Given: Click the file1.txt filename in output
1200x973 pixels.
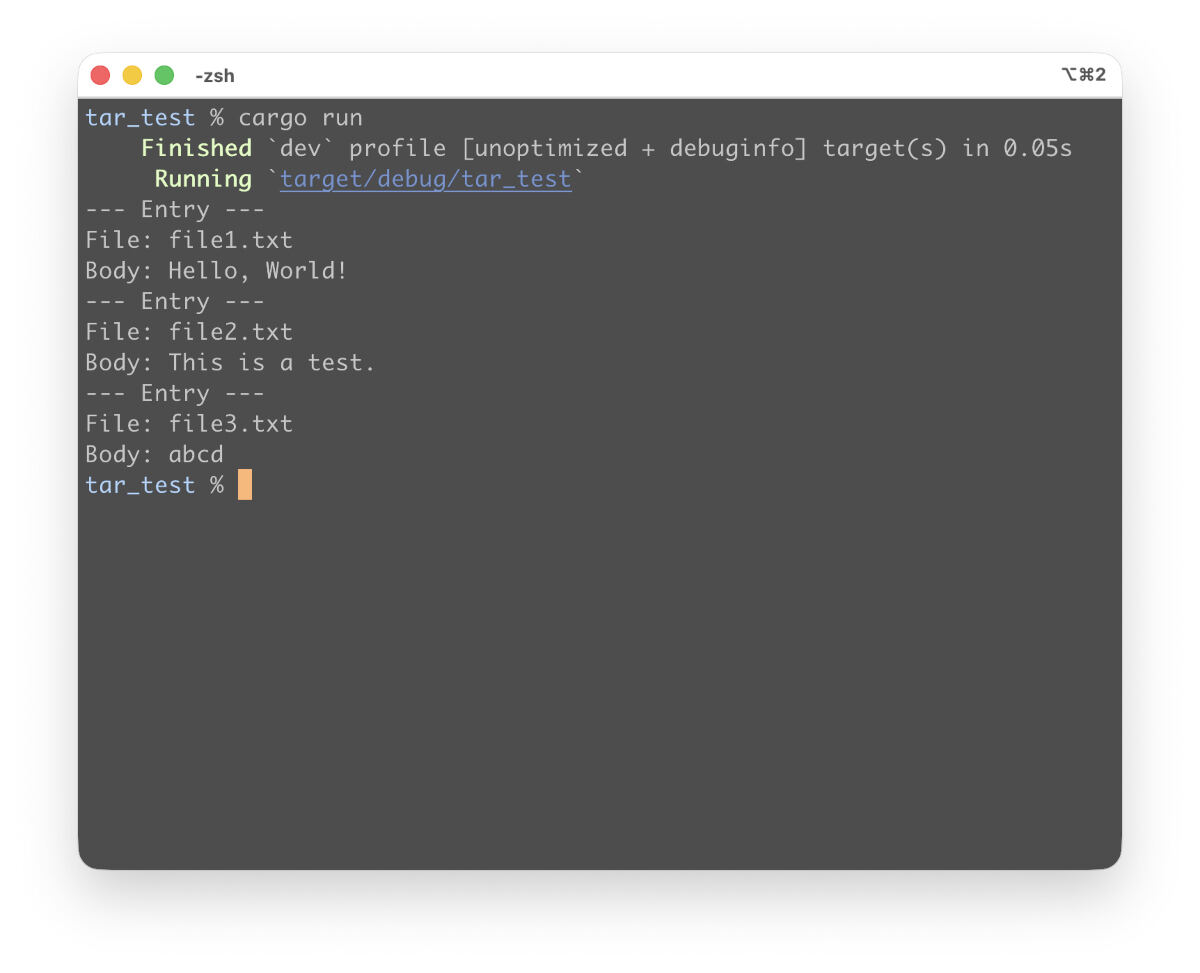Looking at the screenshot, I should pos(230,240).
